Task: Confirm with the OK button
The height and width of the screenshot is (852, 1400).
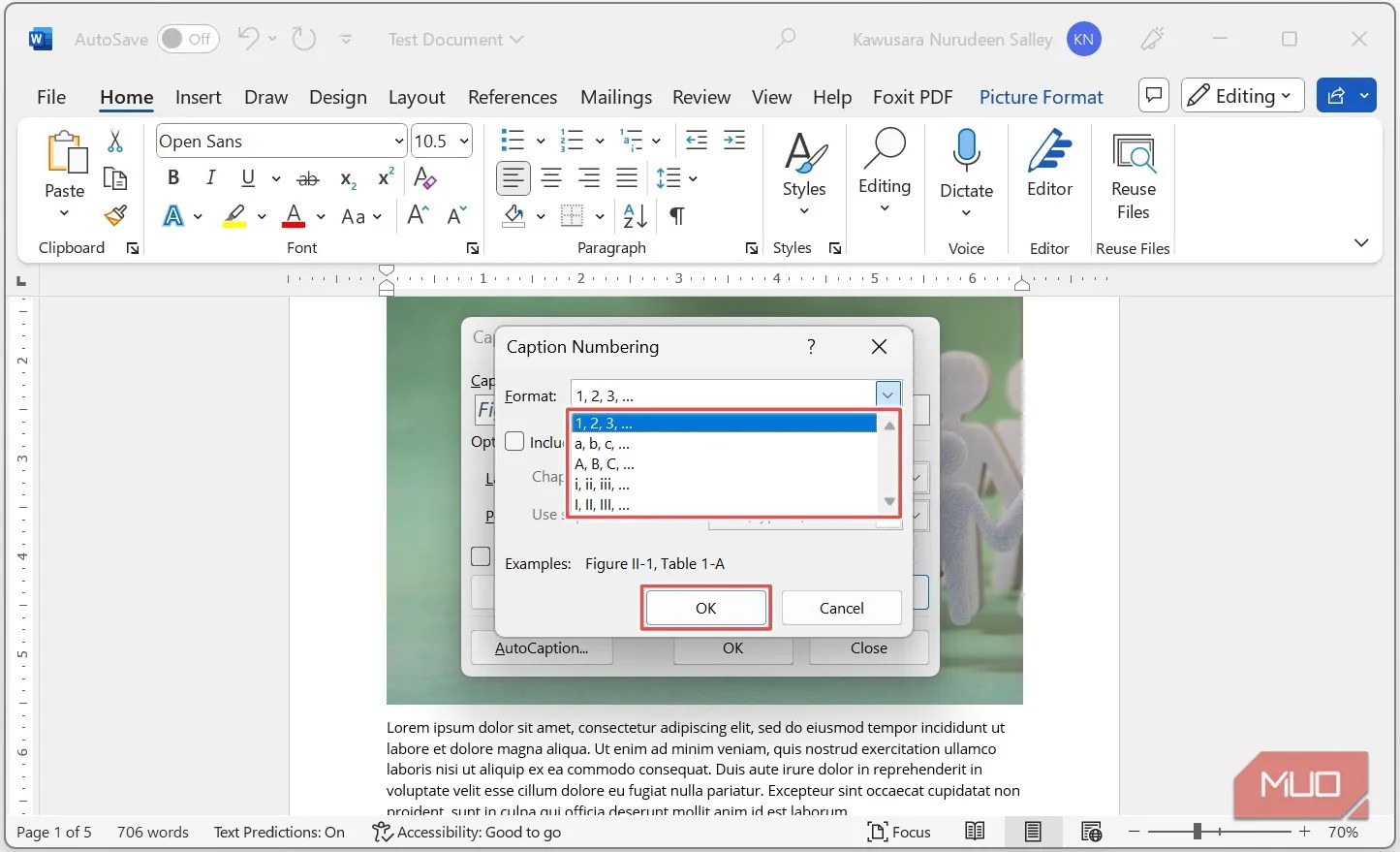Action: [x=705, y=608]
